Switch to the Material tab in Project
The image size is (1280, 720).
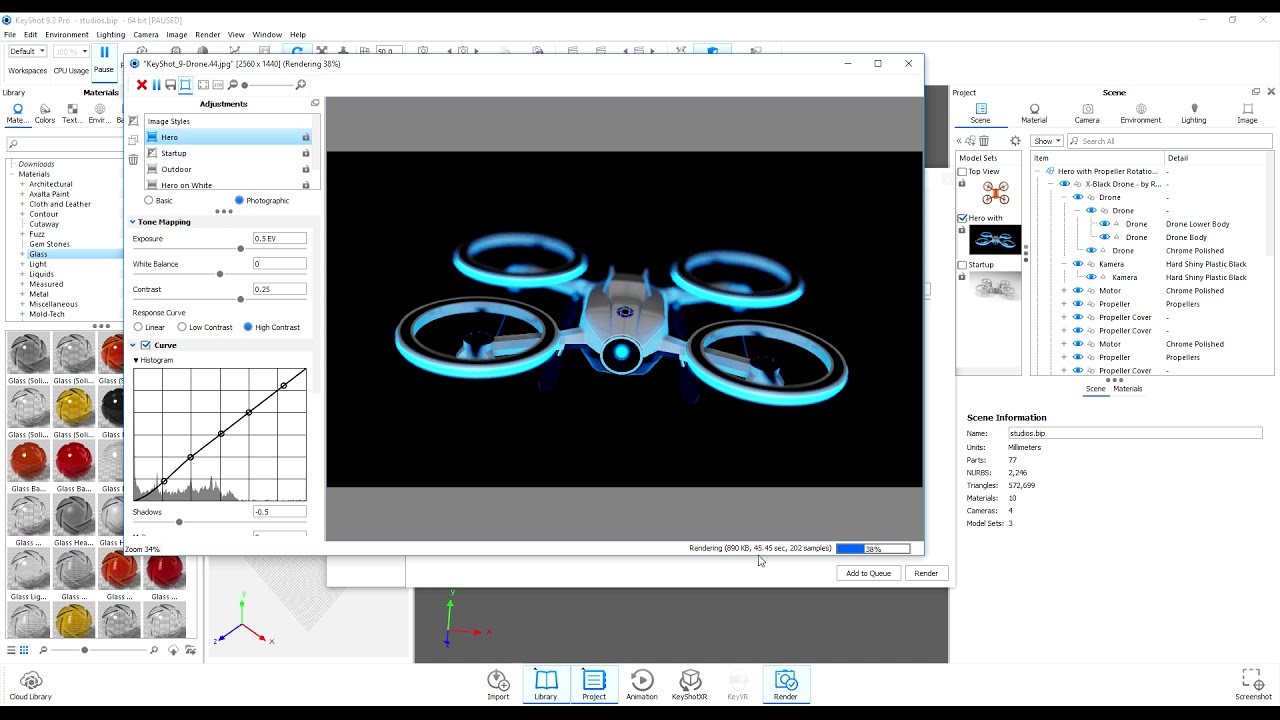coord(1034,114)
